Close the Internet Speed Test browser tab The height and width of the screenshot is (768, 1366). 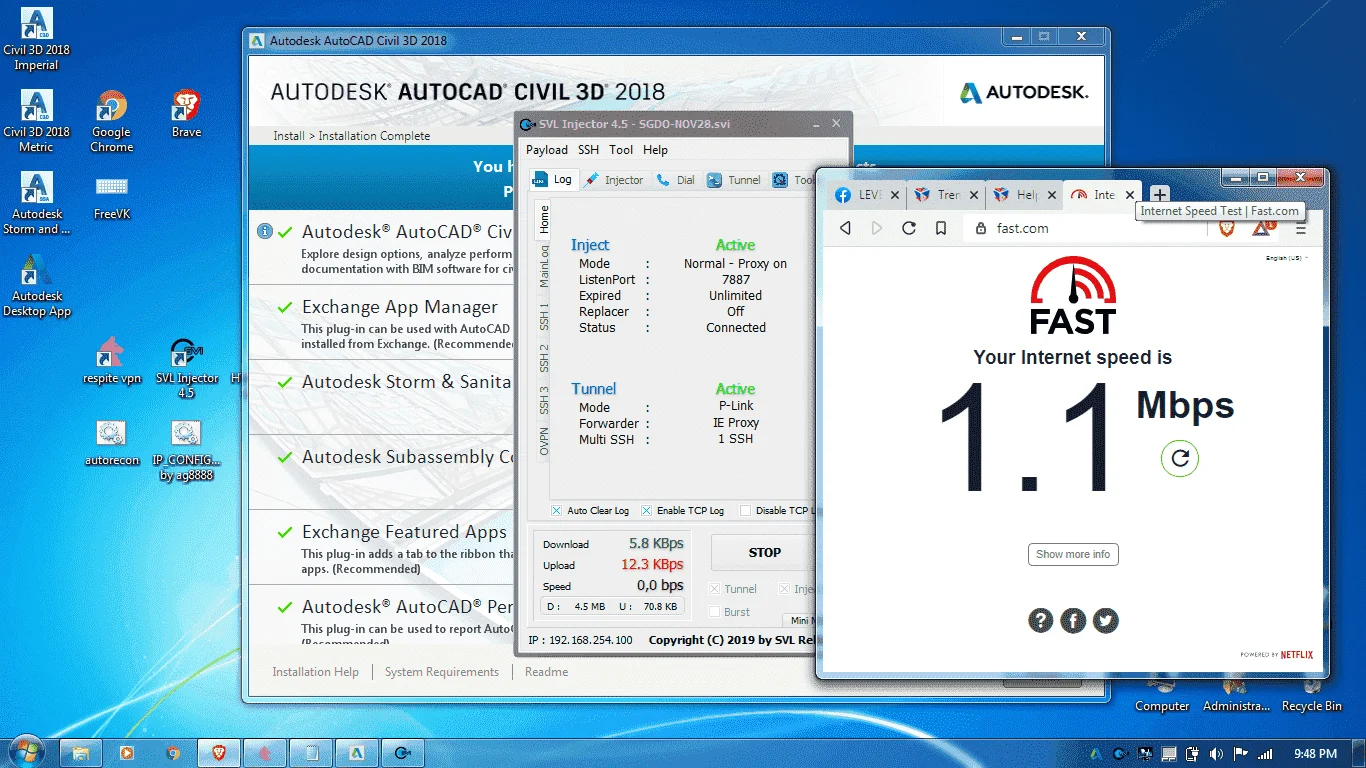click(1130, 195)
